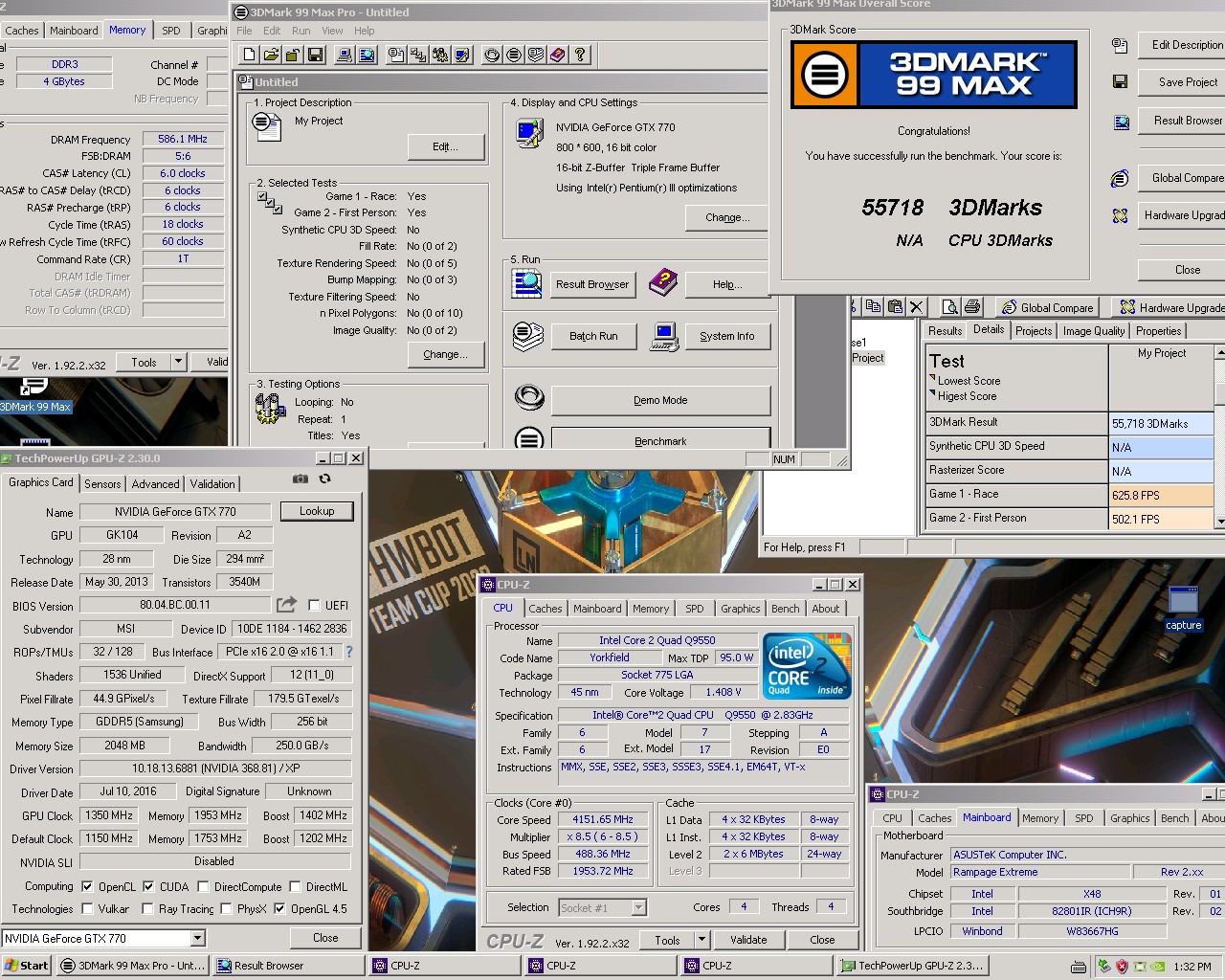Click the Edit button in Project Description
The image size is (1225, 980).
[445, 146]
